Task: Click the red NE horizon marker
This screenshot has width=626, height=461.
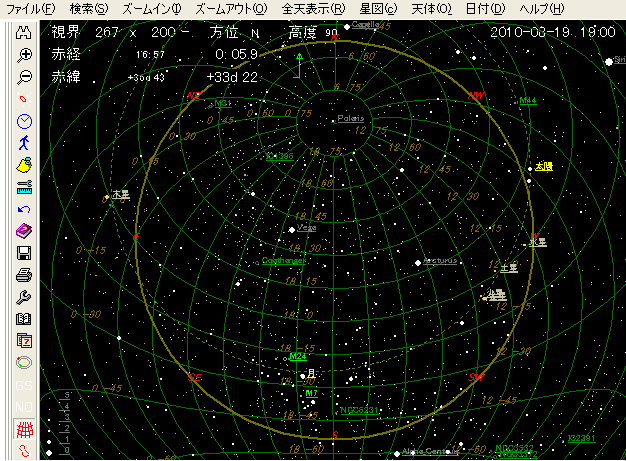Action: [x=194, y=96]
